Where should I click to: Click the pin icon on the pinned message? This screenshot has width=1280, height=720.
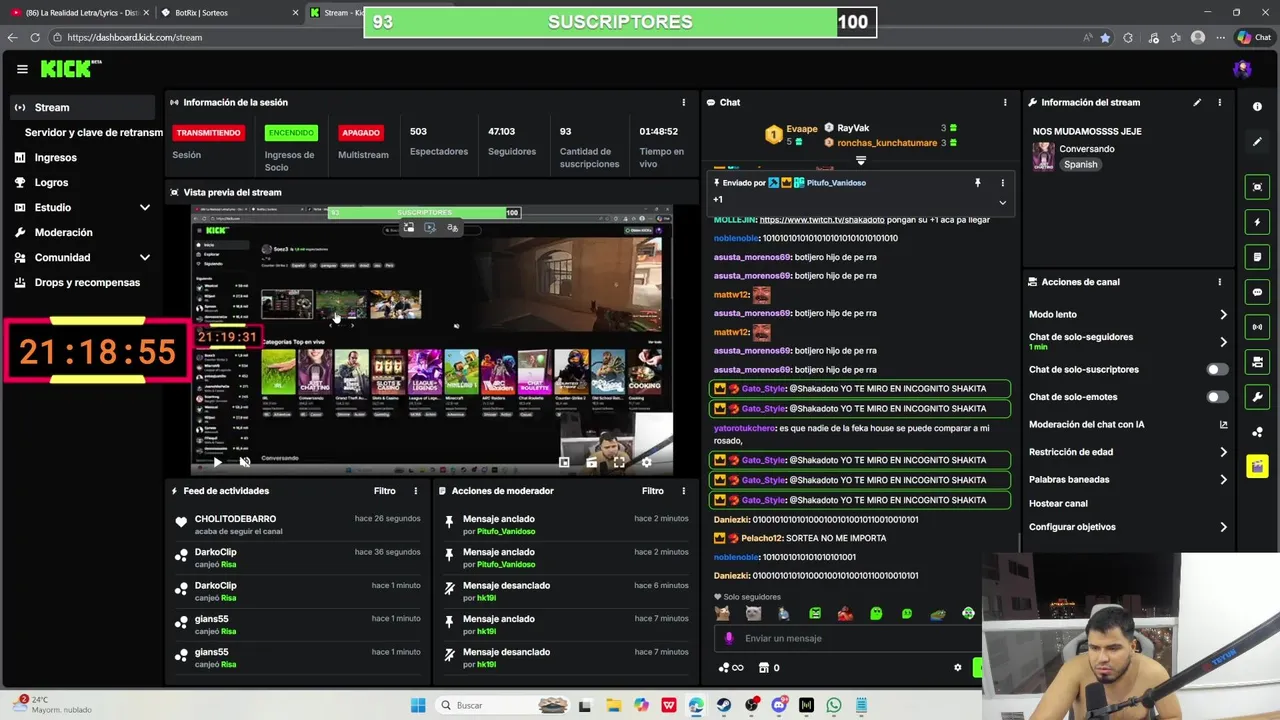point(977,183)
